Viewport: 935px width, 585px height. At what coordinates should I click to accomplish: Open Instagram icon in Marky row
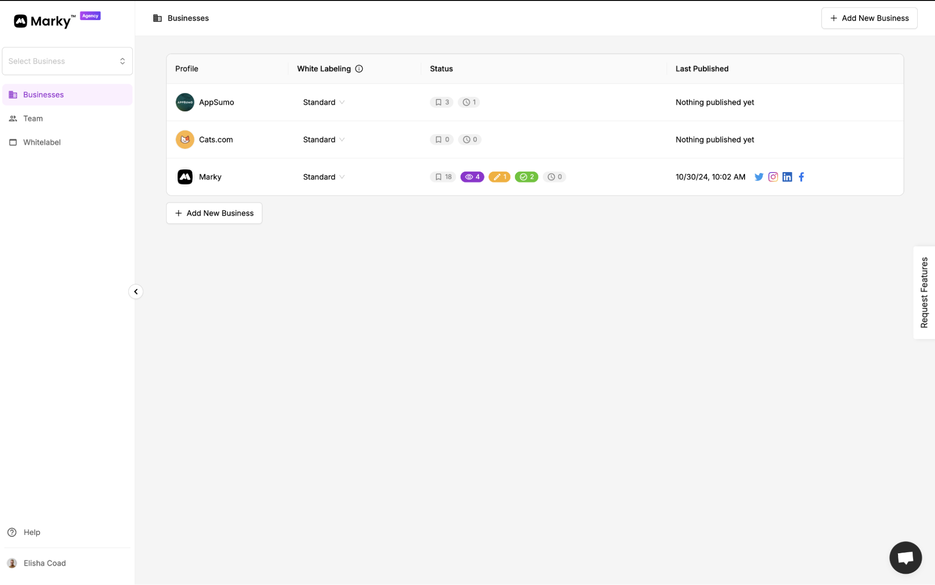(x=772, y=176)
